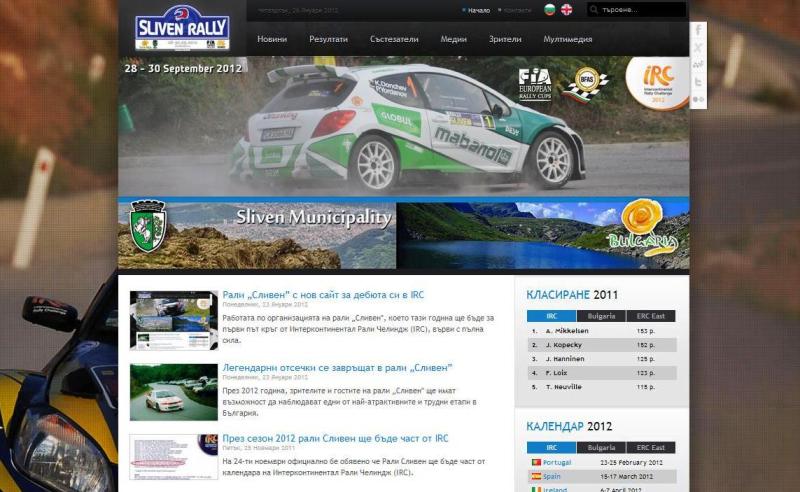Screen dimensions: 800x492
Task: Go to Начало home link
Action: (478, 10)
